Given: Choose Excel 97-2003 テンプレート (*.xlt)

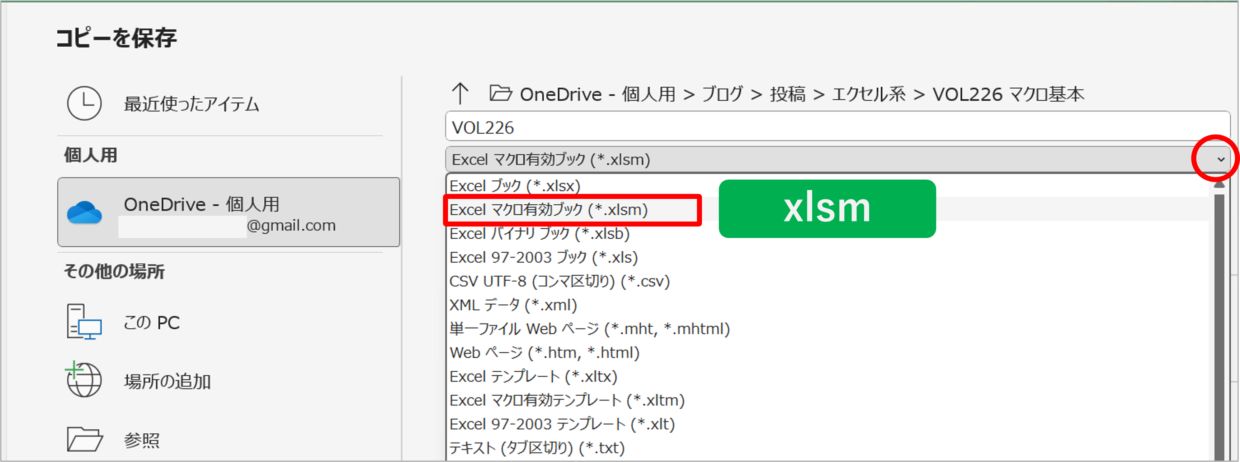Looking at the screenshot, I should point(563,425).
